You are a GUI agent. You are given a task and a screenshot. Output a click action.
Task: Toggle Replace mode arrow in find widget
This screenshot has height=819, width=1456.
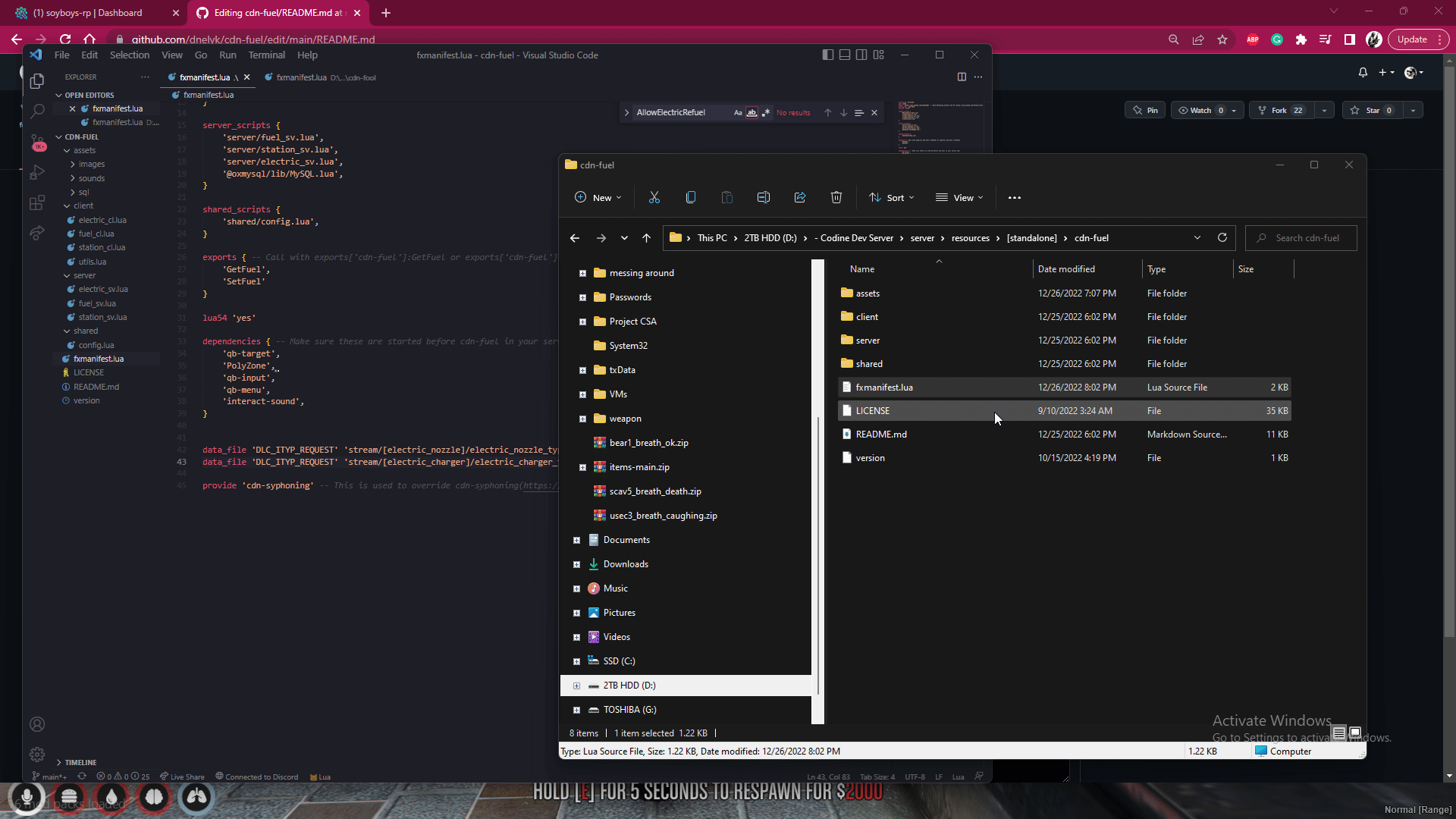[x=626, y=112]
